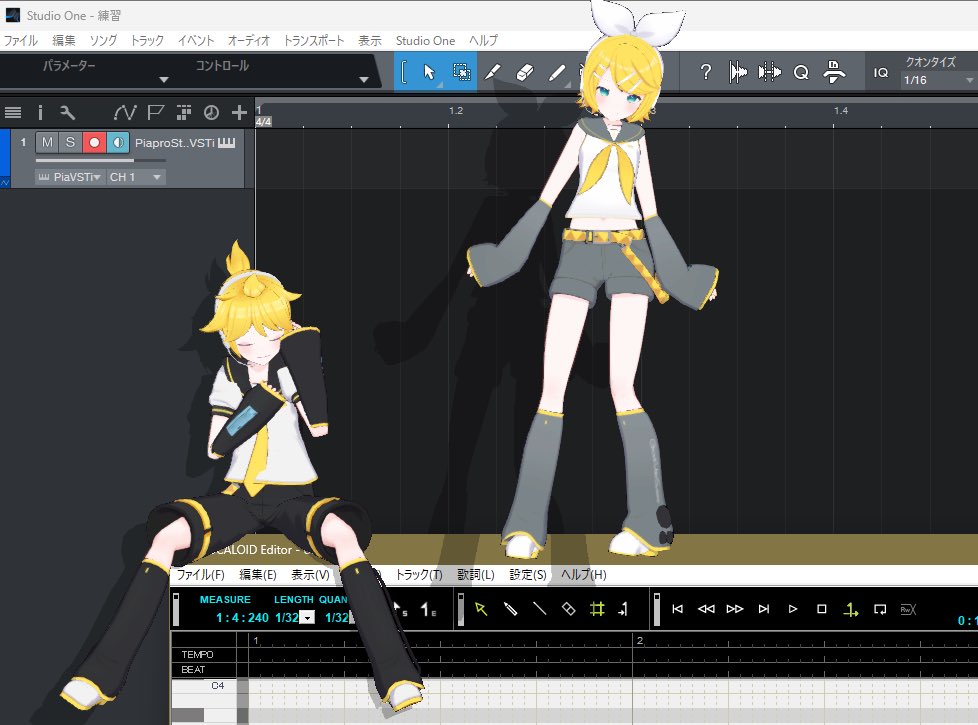Select the VOCALOID Editor eraser tool

568,609
